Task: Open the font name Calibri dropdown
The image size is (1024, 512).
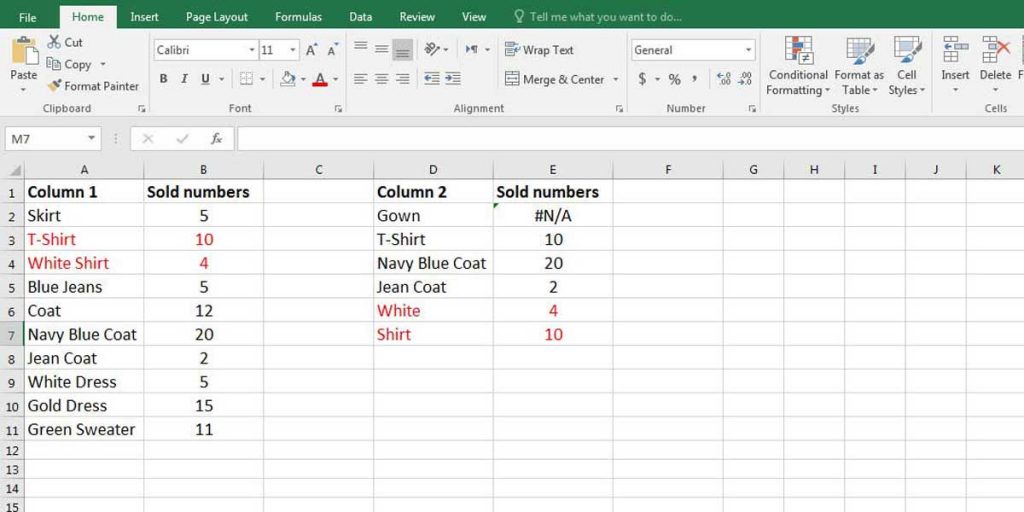Action: [252, 50]
